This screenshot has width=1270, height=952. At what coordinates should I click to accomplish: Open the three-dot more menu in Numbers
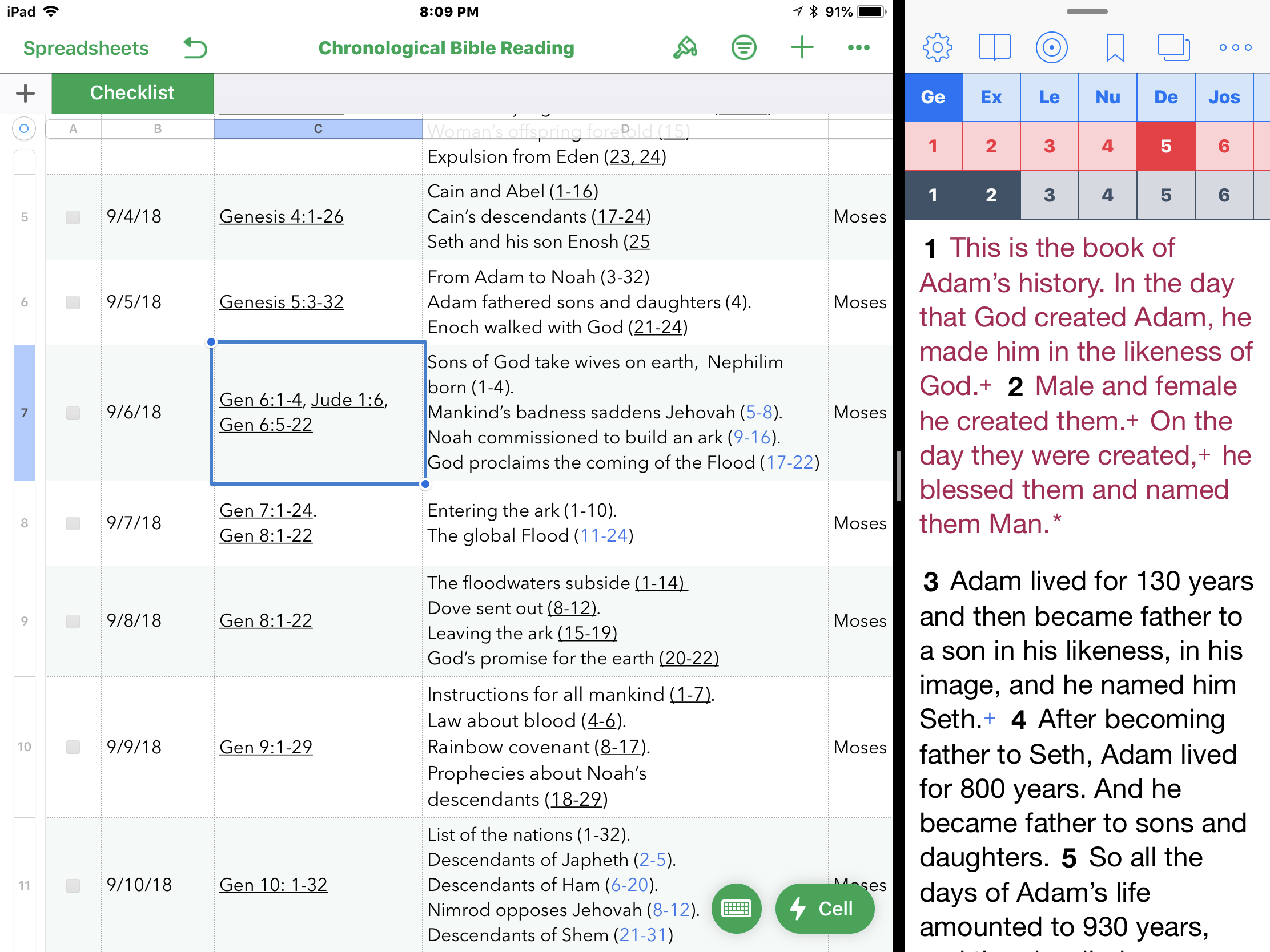point(858,47)
